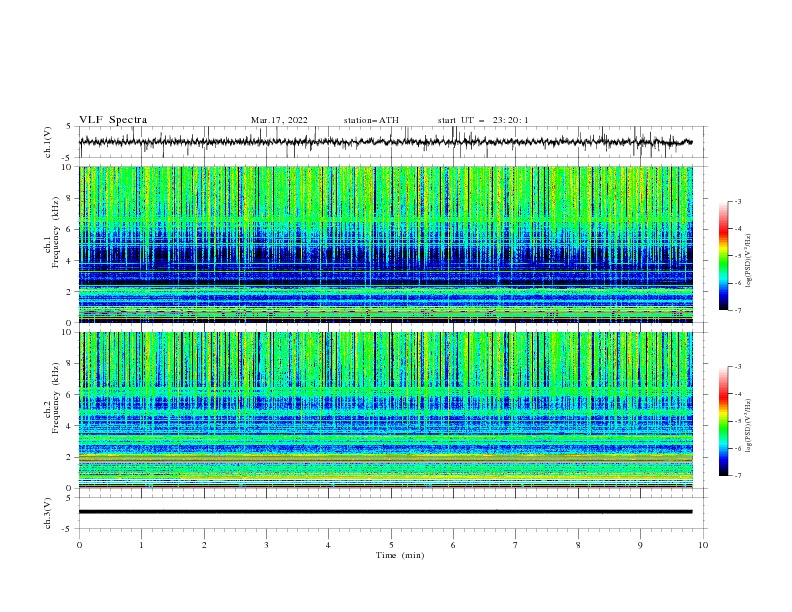
Task: Click the "5" tick on the time axis
Action: click(391, 545)
